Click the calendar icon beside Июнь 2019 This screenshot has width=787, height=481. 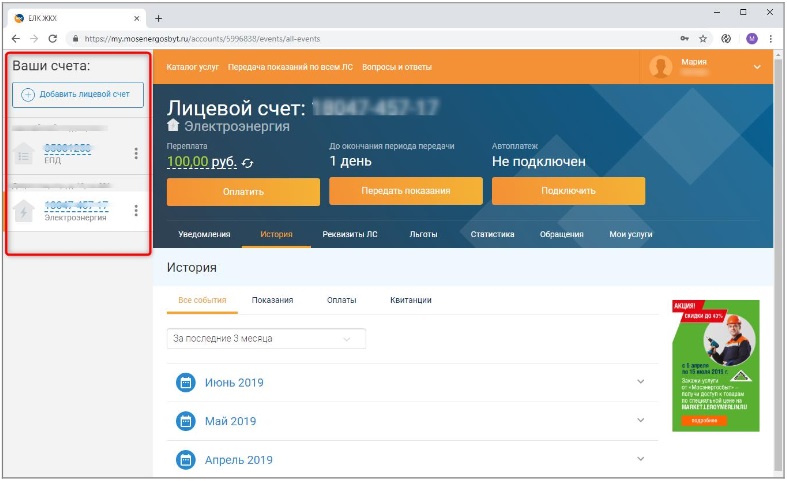[x=185, y=382]
